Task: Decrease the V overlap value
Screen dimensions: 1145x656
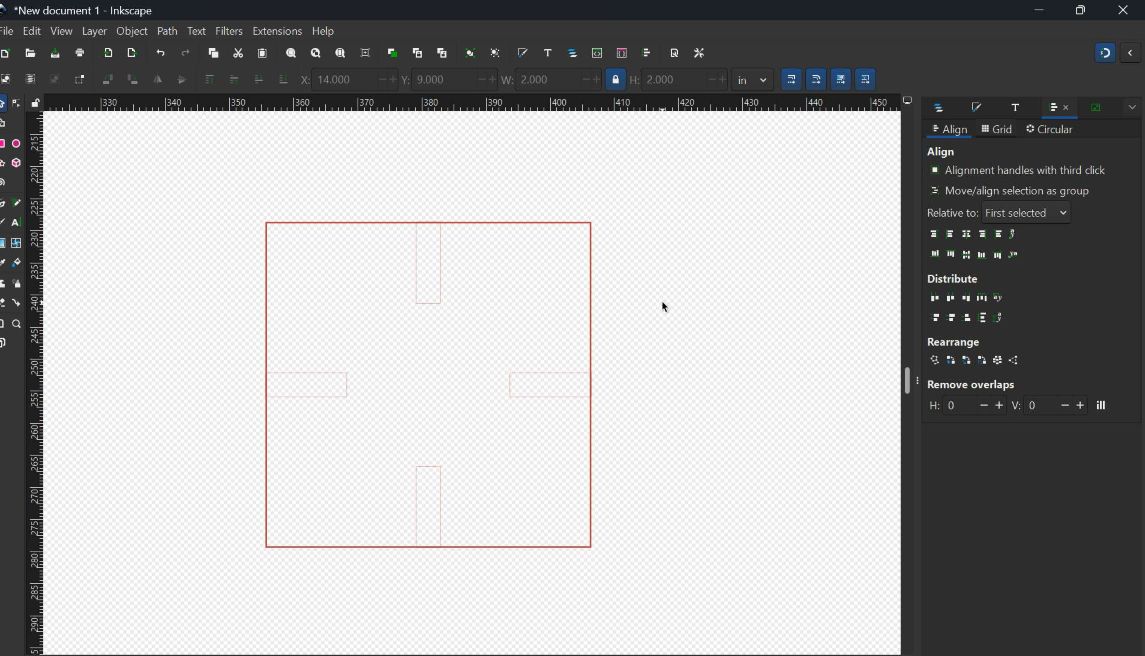Action: (x=1065, y=405)
